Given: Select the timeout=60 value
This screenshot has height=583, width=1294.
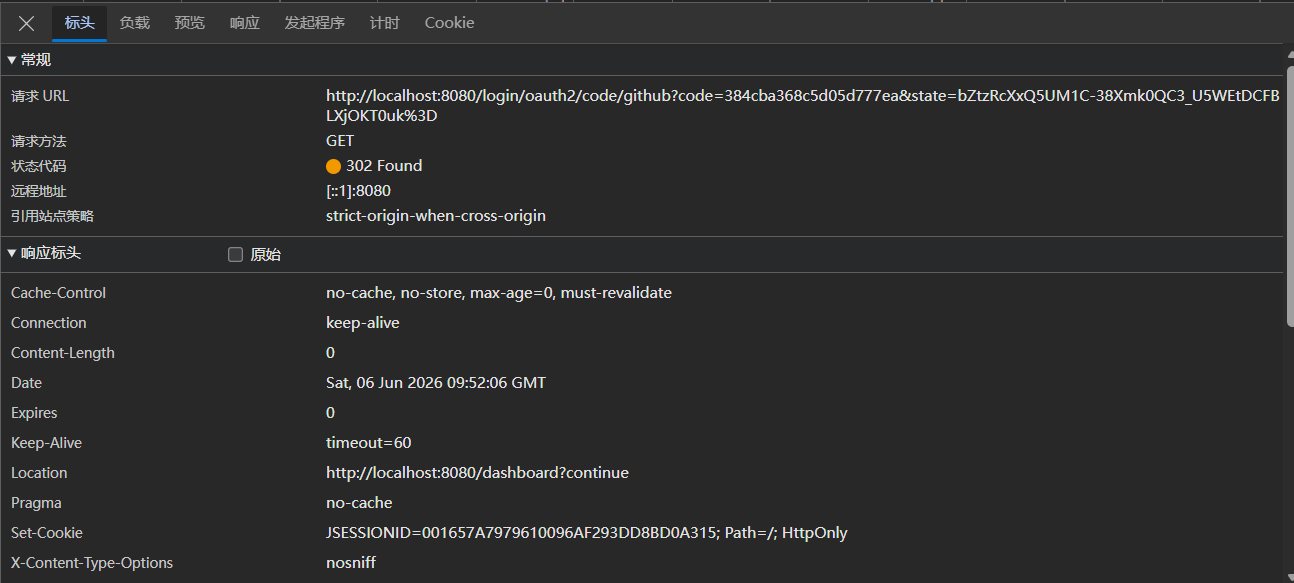Looking at the screenshot, I should (x=369, y=443).
